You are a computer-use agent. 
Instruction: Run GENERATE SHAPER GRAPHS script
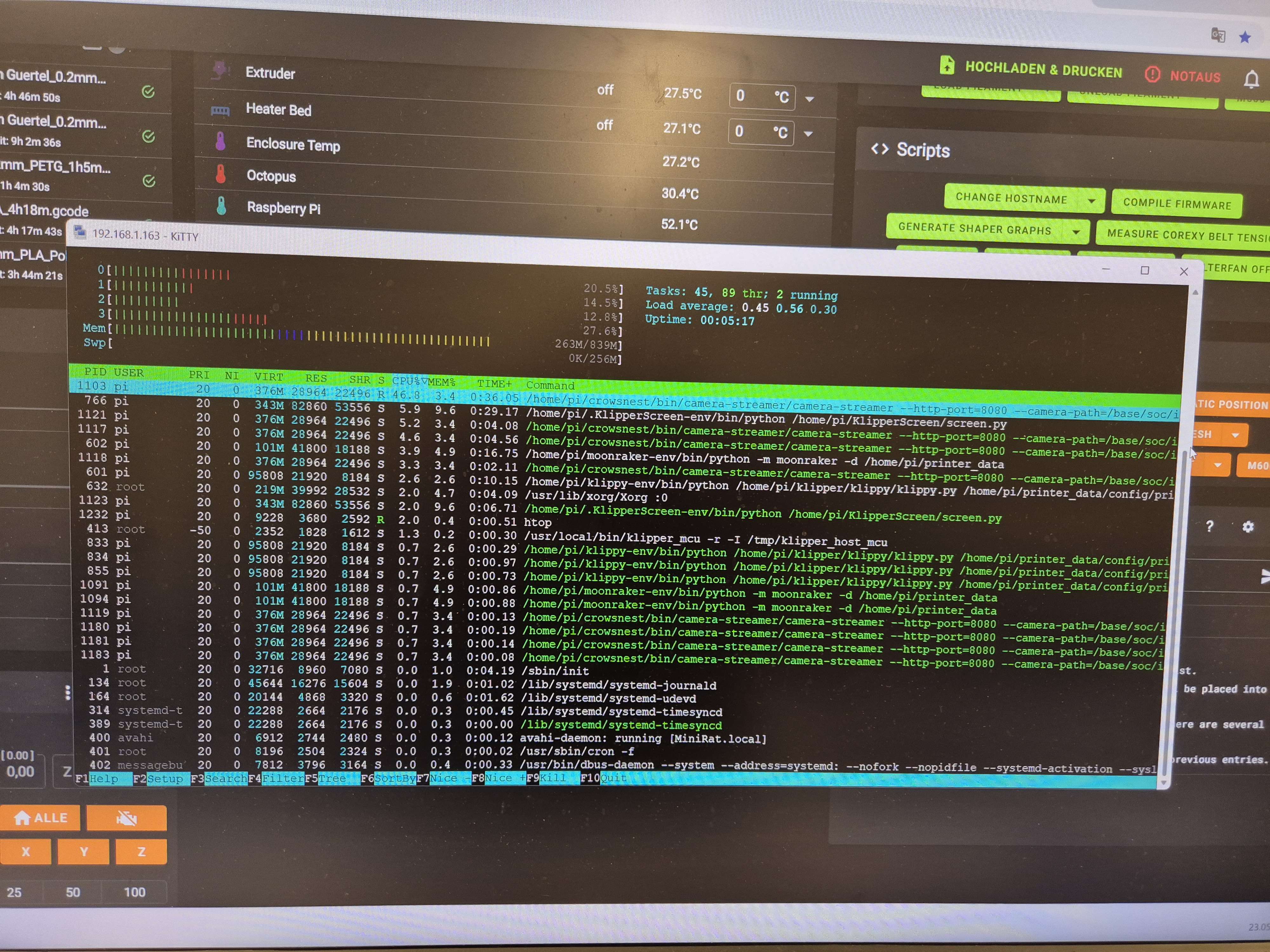[974, 228]
